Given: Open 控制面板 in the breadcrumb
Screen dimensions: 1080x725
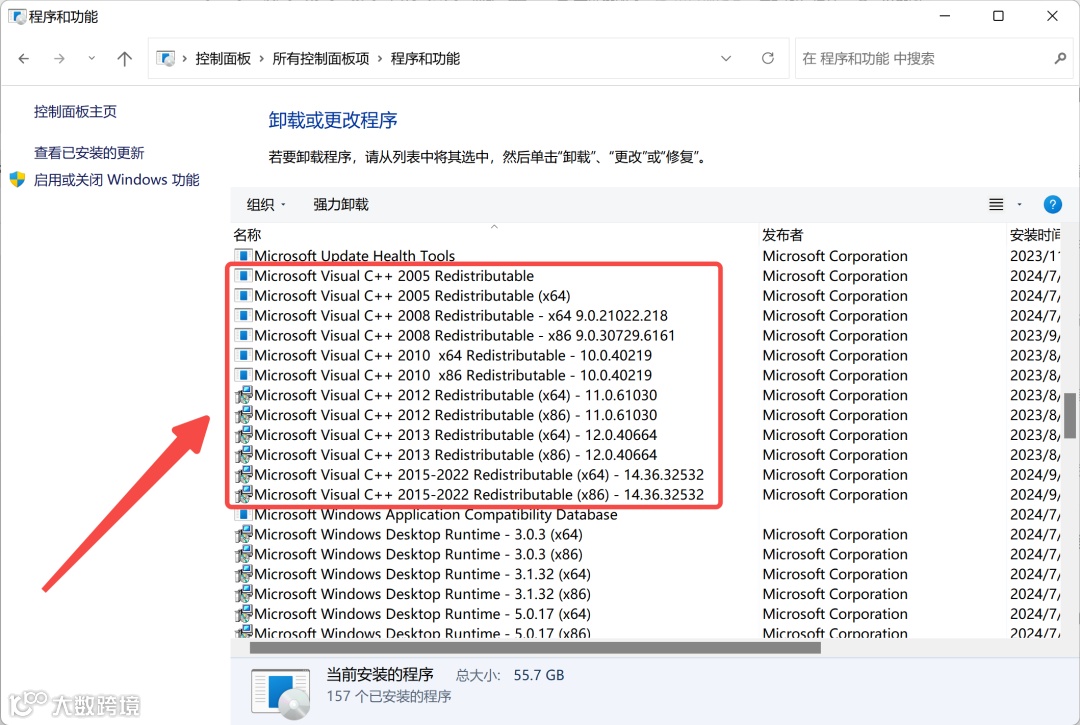Looking at the screenshot, I should (x=223, y=59).
